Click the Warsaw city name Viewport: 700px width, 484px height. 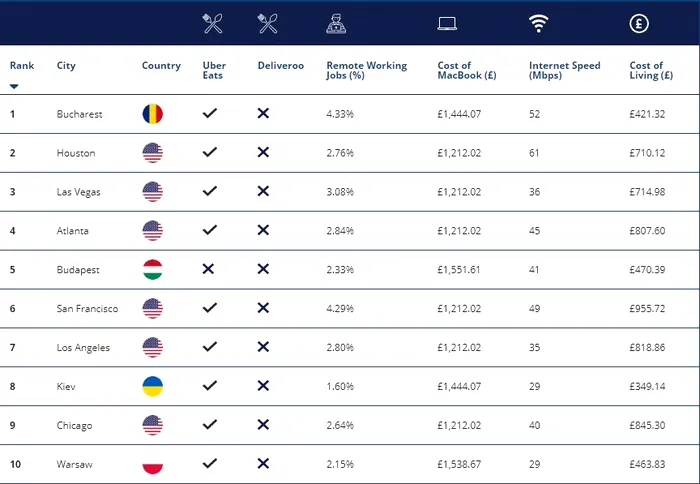click(x=73, y=464)
